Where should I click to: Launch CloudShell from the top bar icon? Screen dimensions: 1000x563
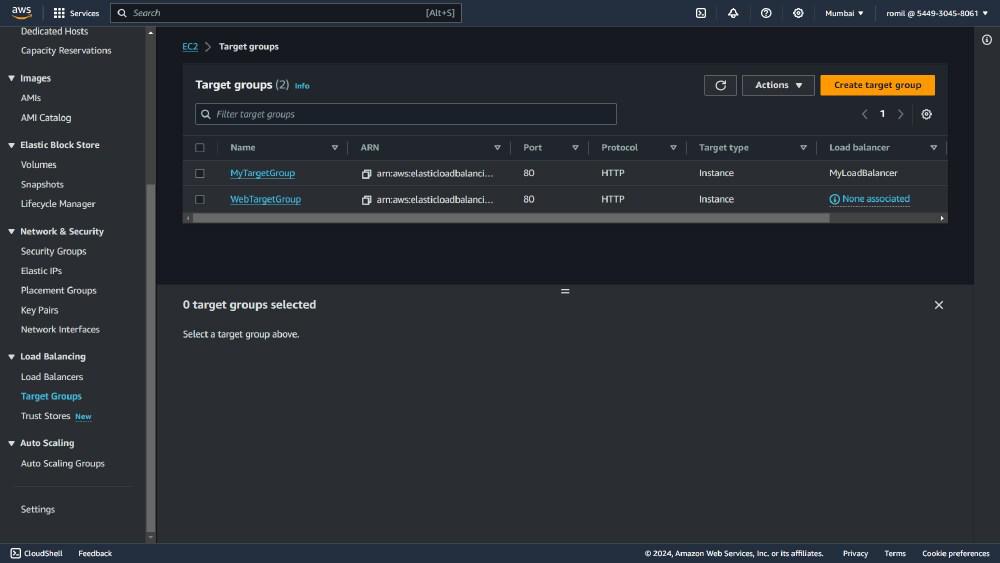701,13
